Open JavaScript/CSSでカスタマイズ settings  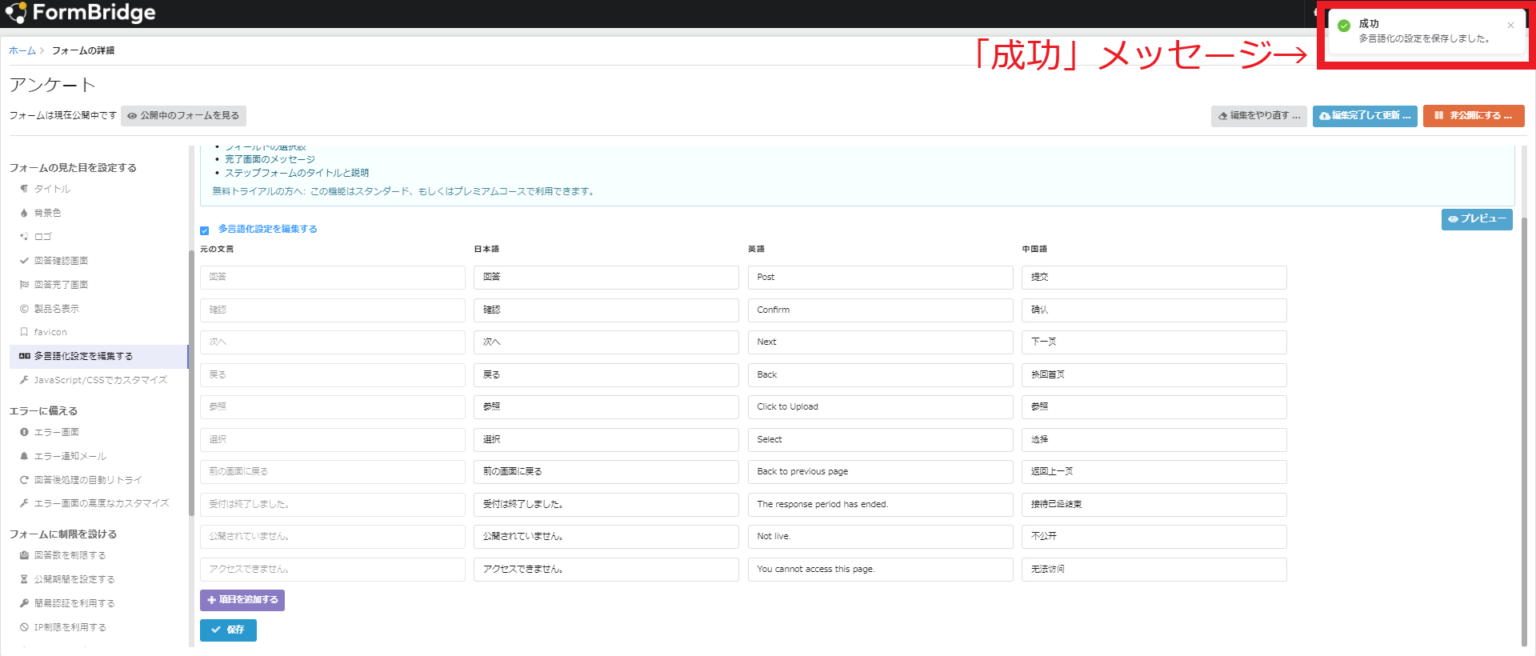tap(100, 380)
